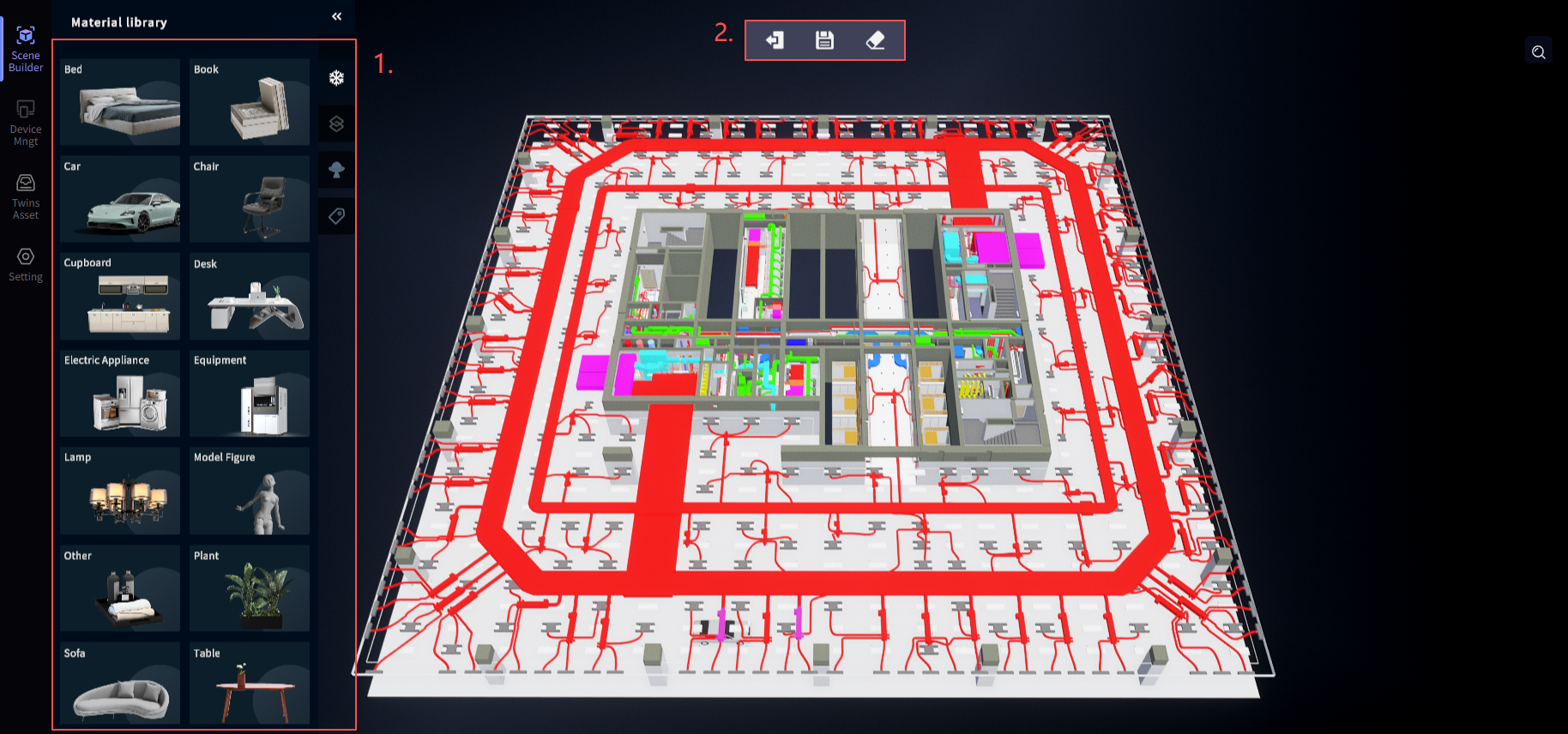Save the scene with the floppy disk icon

824,40
